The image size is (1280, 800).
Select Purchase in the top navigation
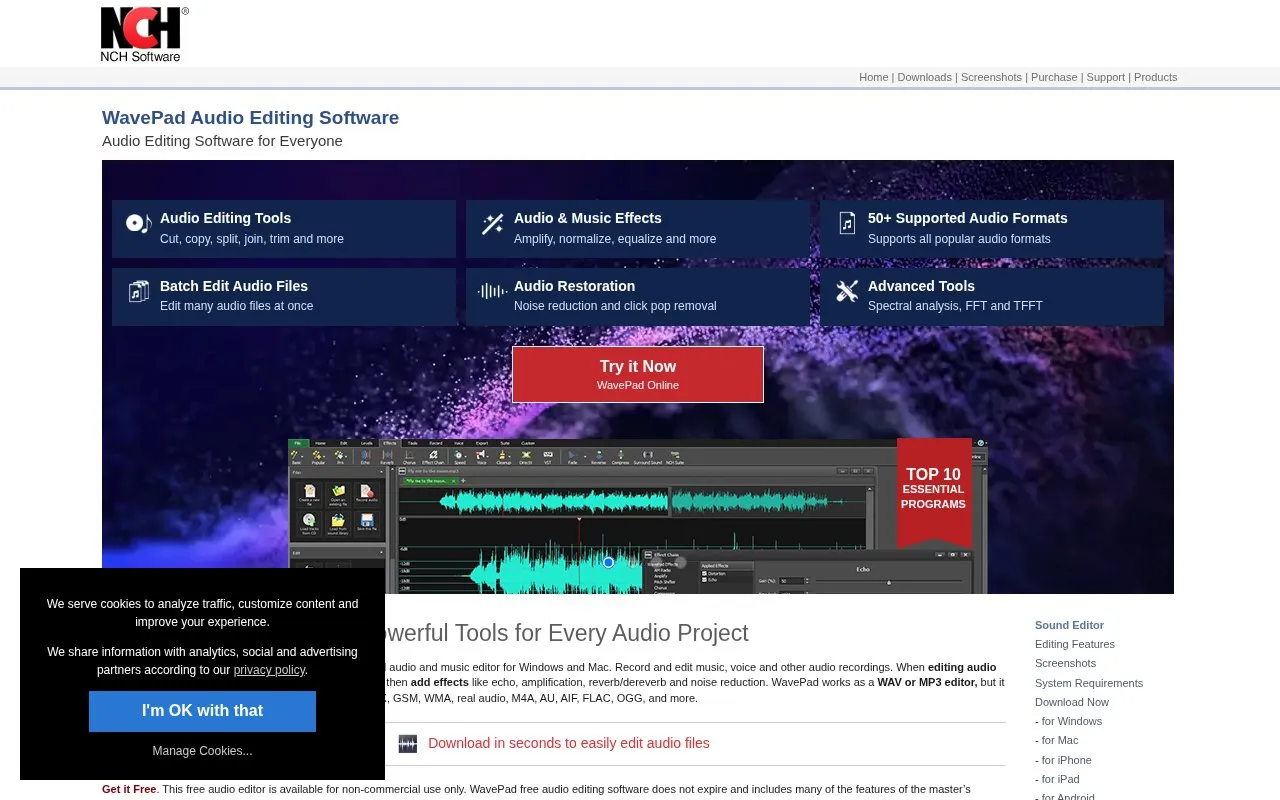(x=1054, y=77)
